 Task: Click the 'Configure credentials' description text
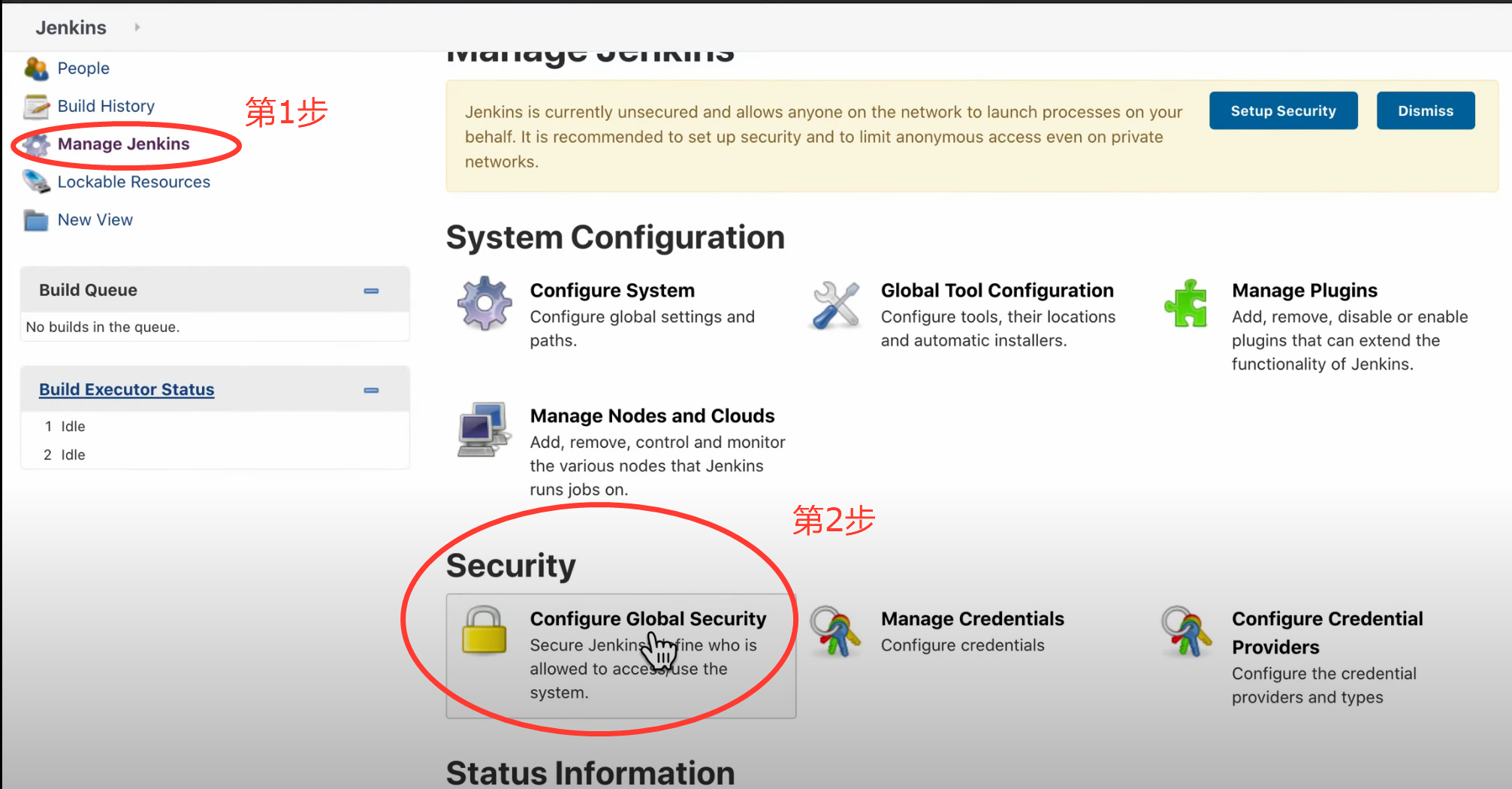(962, 645)
